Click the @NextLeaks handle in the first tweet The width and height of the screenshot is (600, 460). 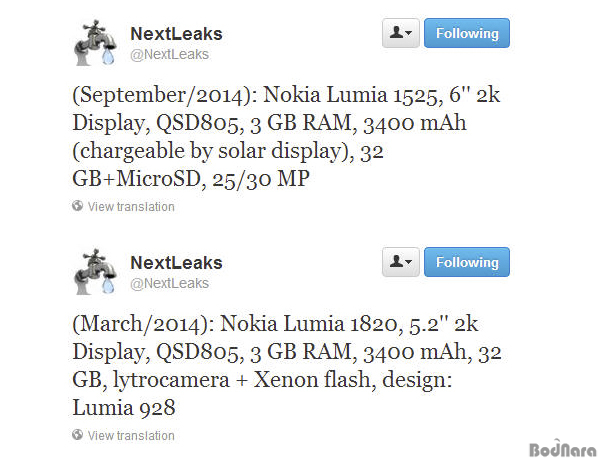[x=170, y=54]
